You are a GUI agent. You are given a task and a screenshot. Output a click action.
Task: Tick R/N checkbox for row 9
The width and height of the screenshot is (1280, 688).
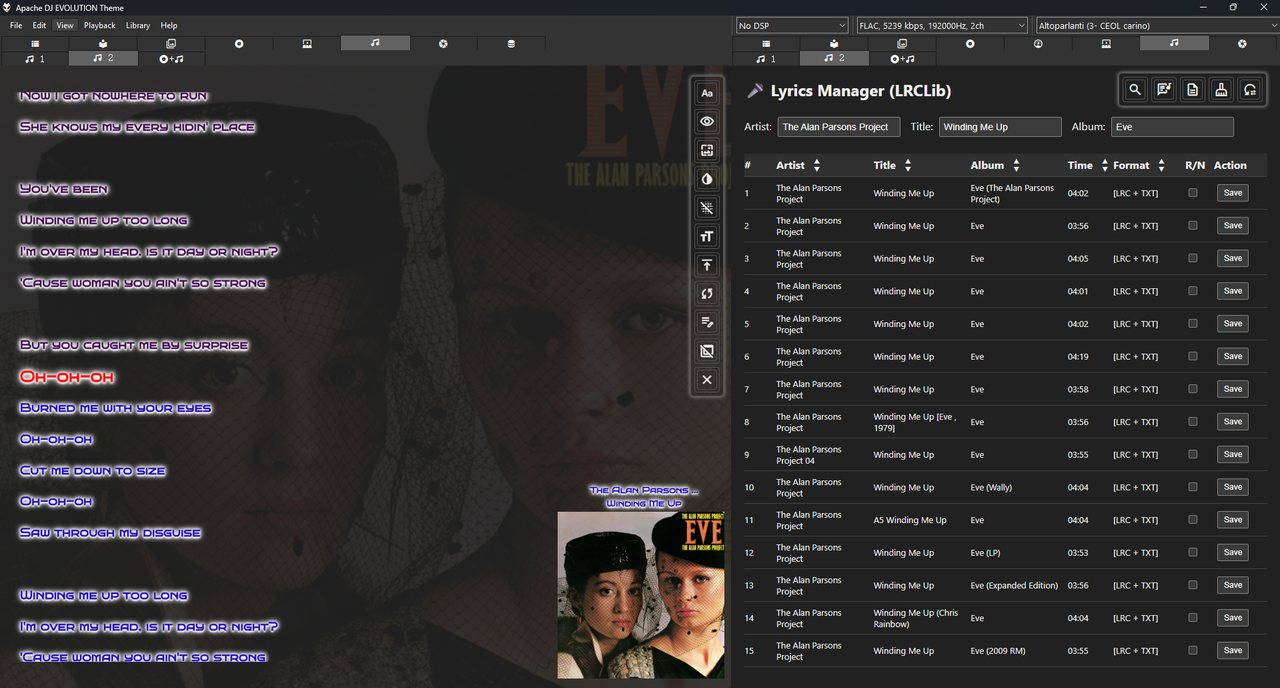1192,454
